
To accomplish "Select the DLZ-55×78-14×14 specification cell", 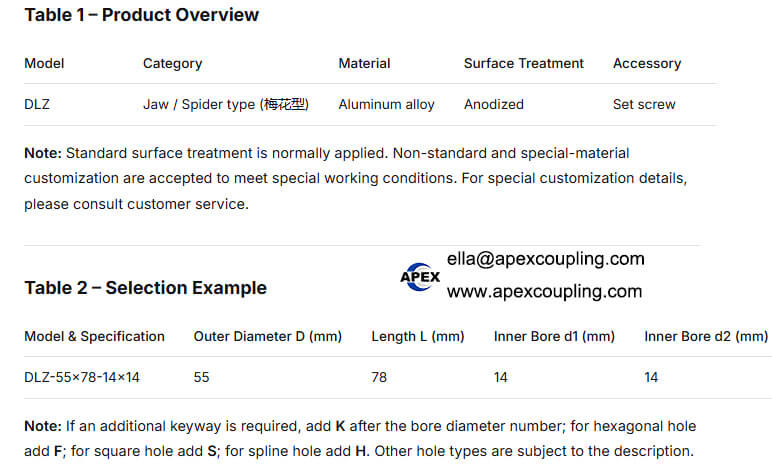I will click(82, 377).
